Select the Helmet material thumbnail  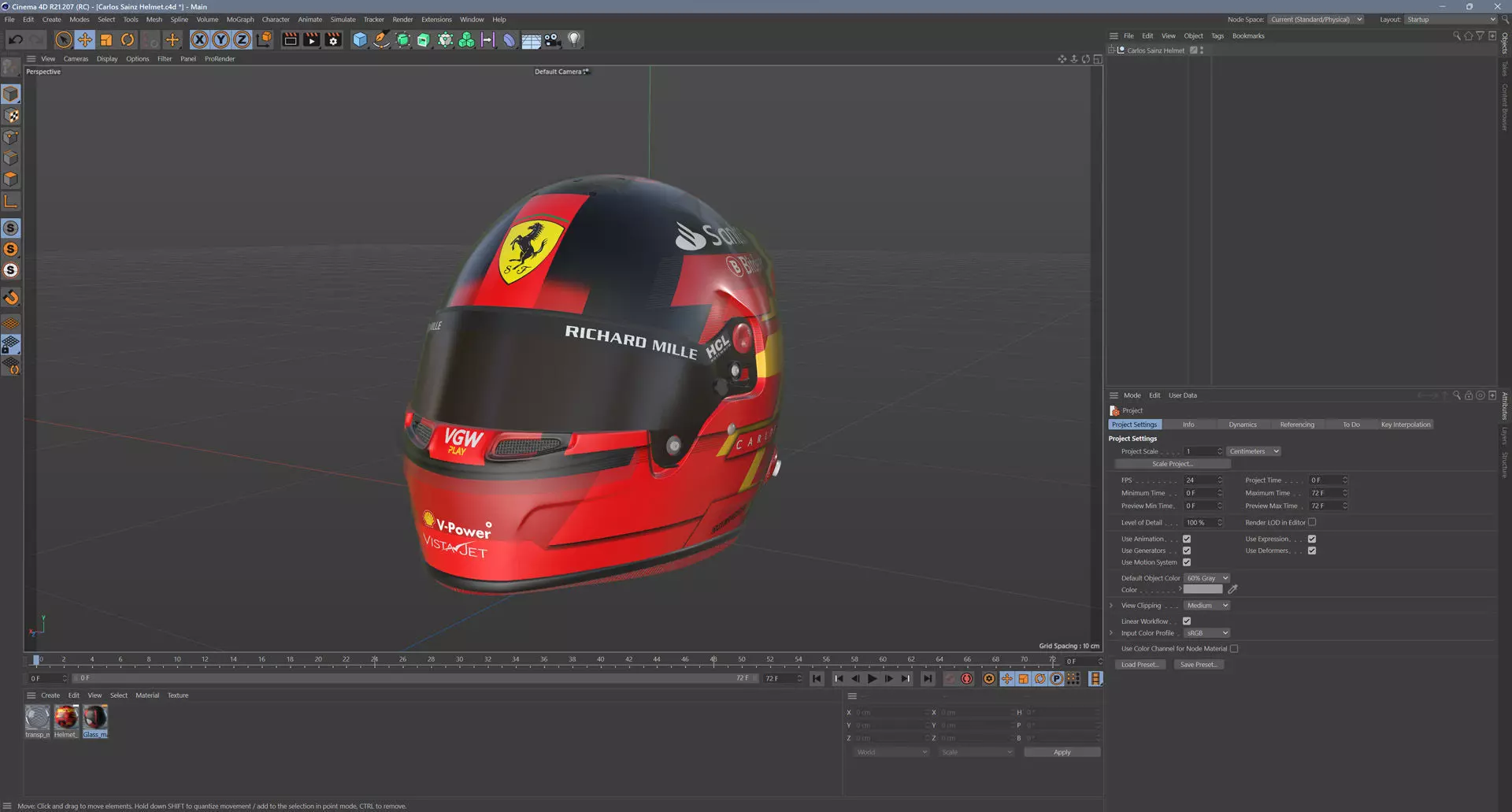[x=66, y=717]
